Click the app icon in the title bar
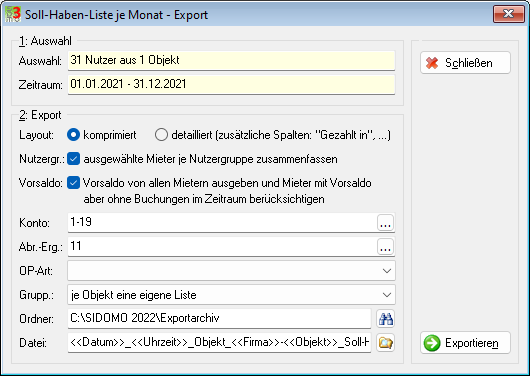 coord(13,14)
